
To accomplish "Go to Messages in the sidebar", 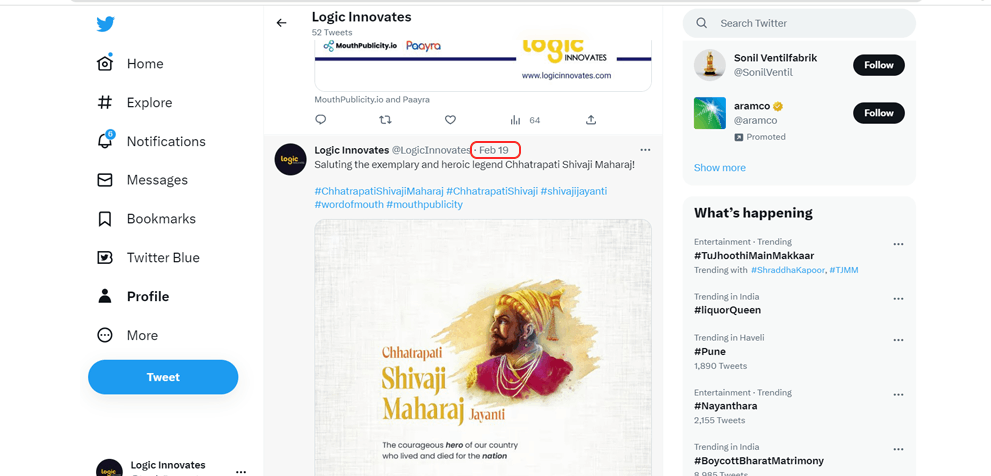I will pos(142,180).
